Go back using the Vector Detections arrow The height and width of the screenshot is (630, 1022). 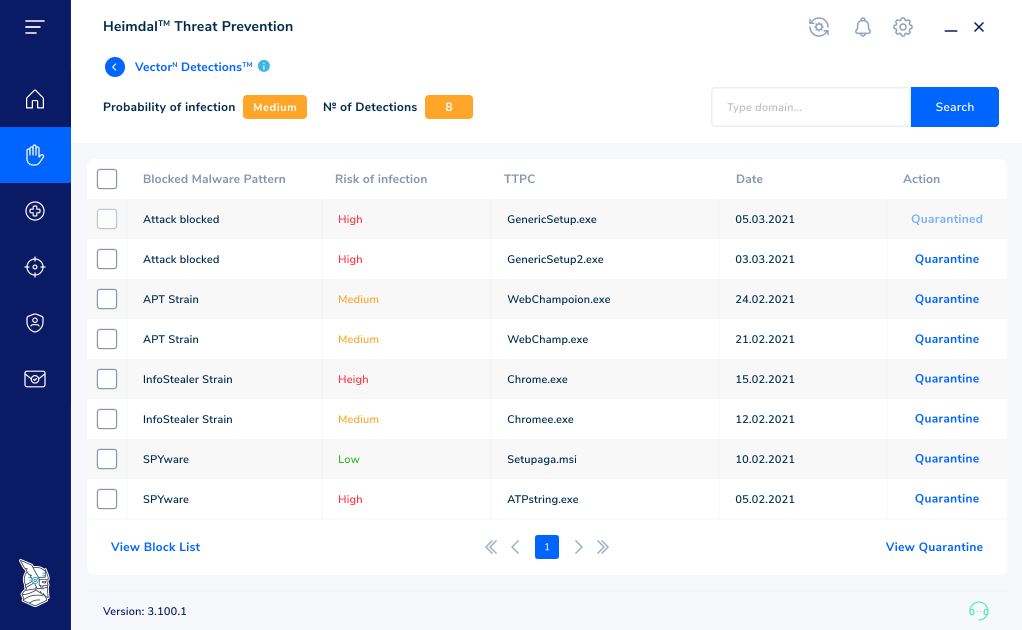115,66
